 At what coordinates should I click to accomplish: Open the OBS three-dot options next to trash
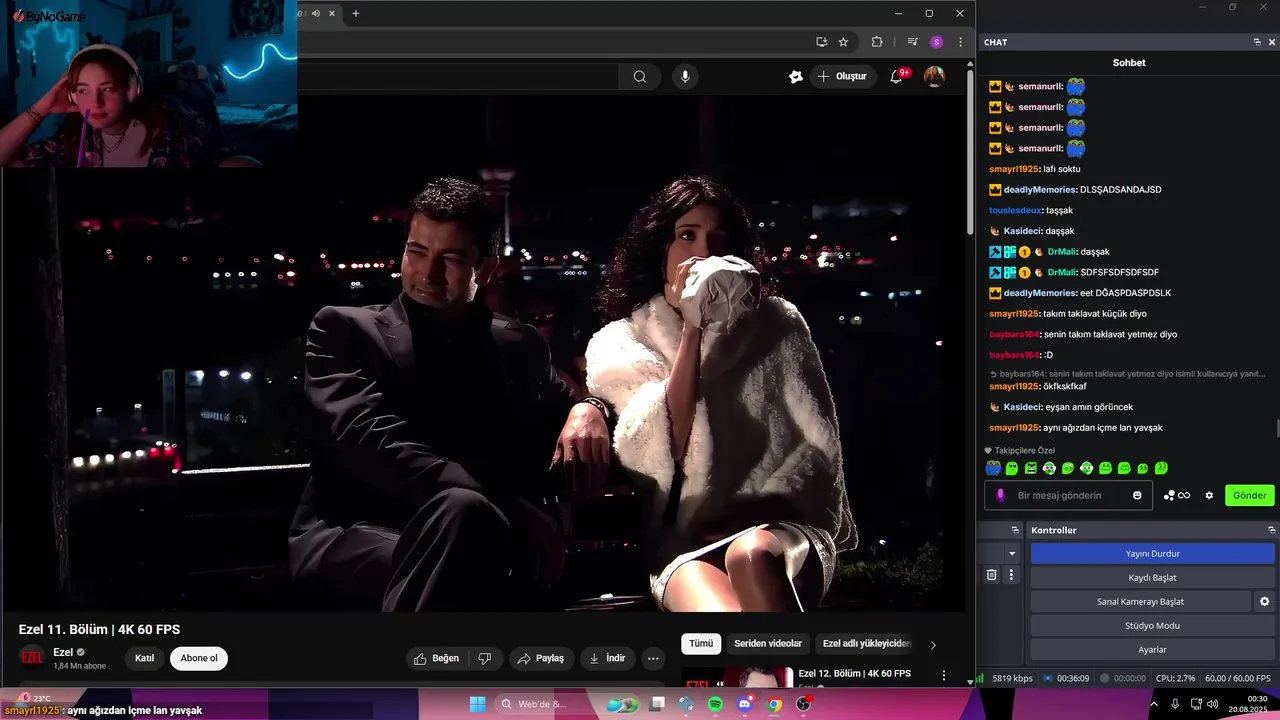1011,575
